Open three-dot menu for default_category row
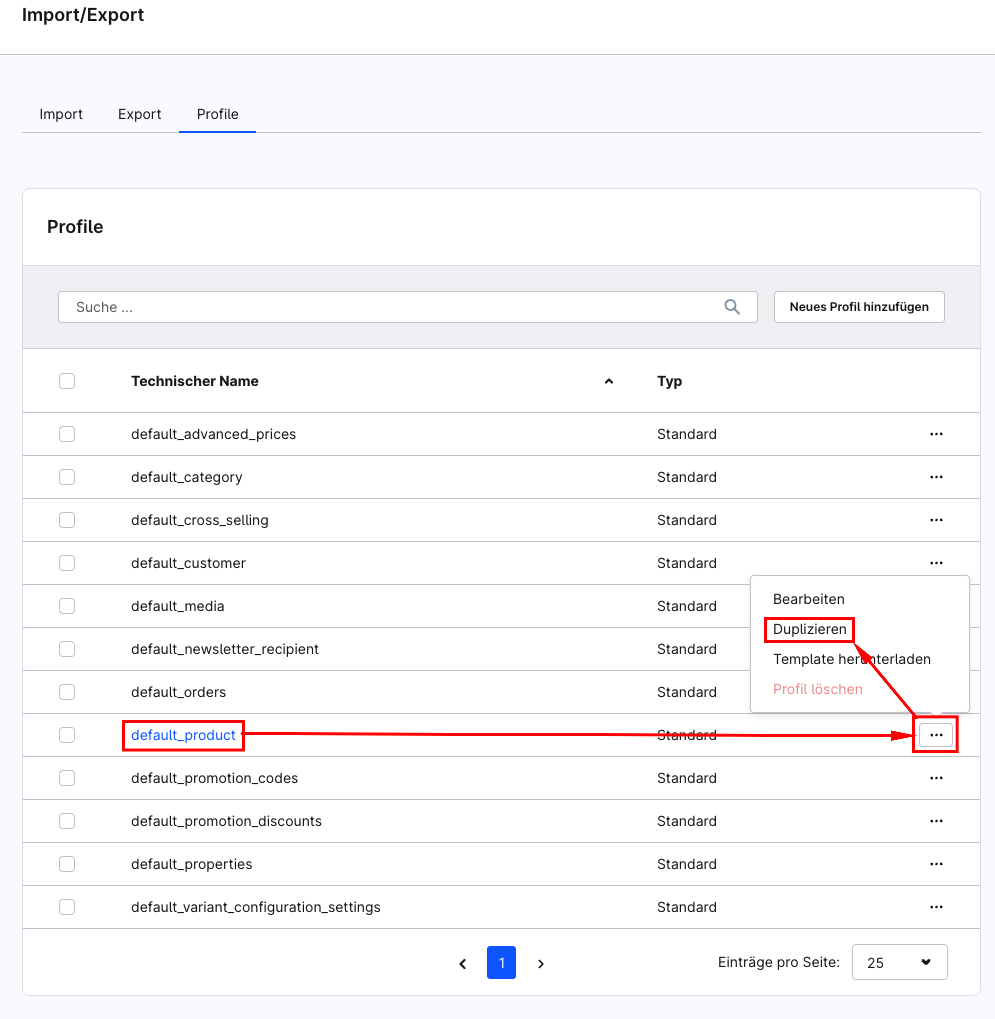Image resolution: width=995 pixels, height=1019 pixels. click(x=936, y=477)
